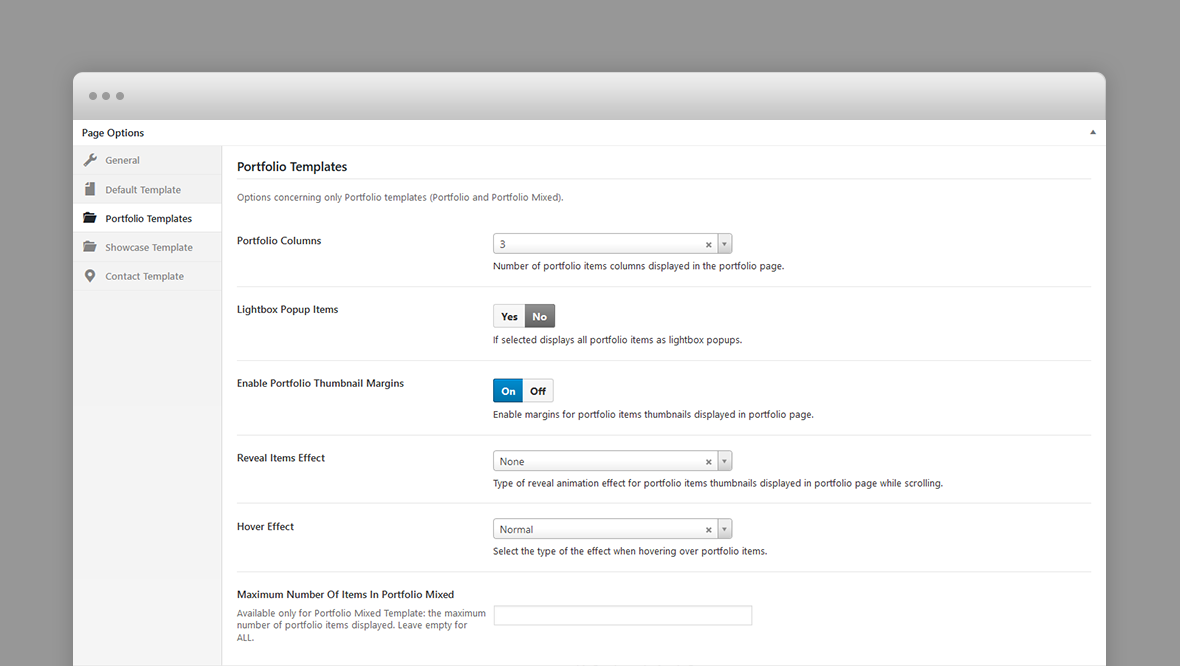Open the General options tab

[x=148, y=160]
